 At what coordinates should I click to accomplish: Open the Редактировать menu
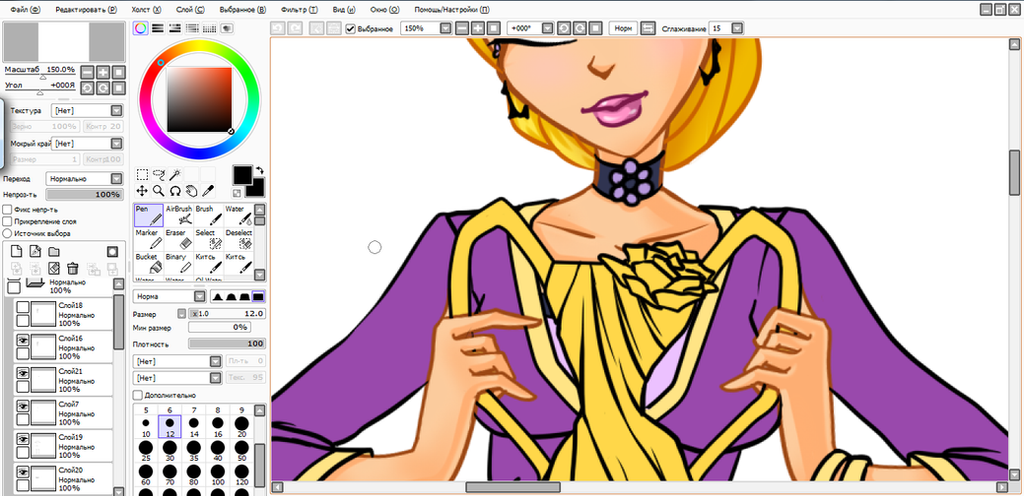pos(86,10)
